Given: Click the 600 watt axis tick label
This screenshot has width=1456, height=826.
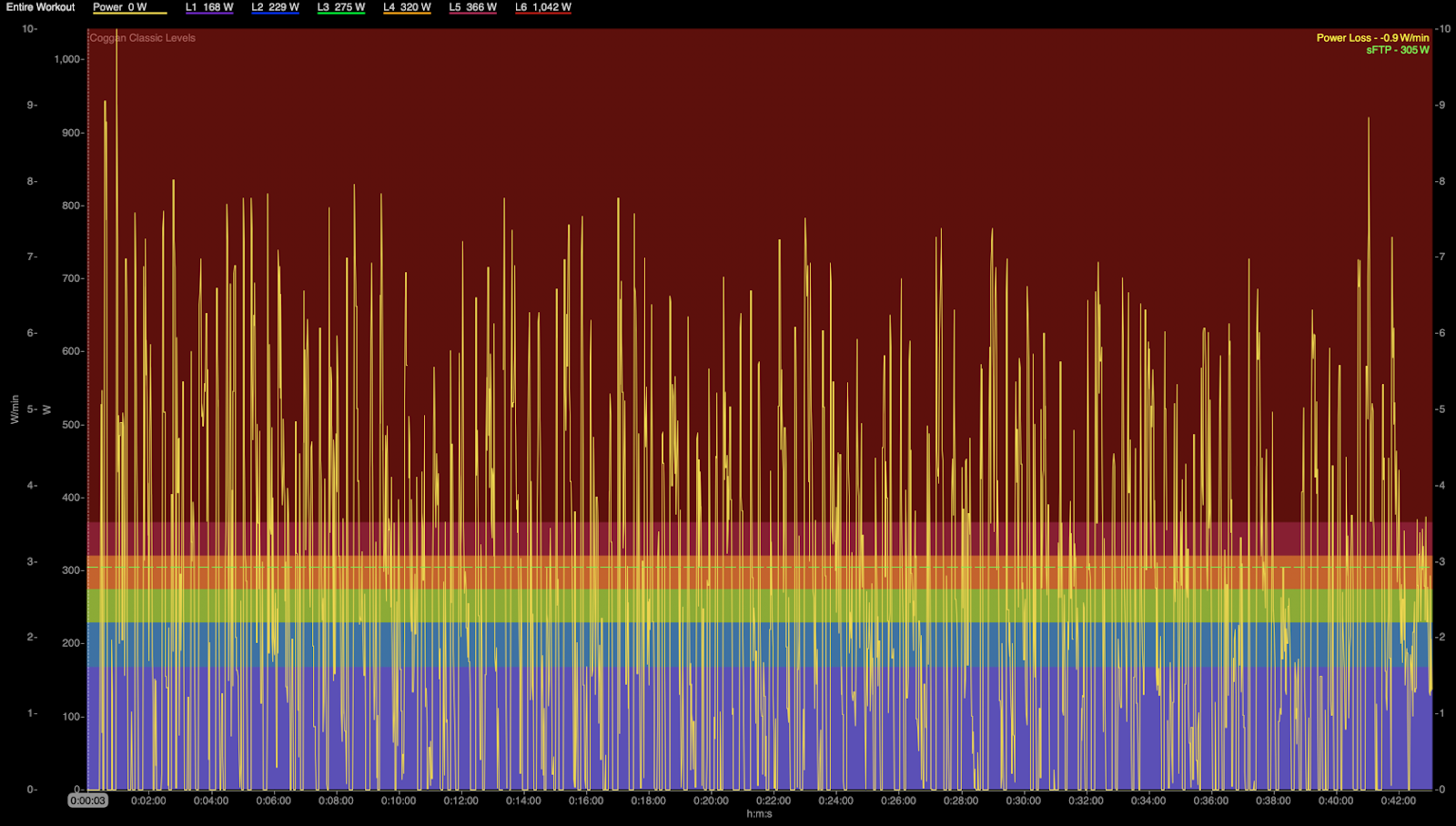Looking at the screenshot, I should 72,351.
